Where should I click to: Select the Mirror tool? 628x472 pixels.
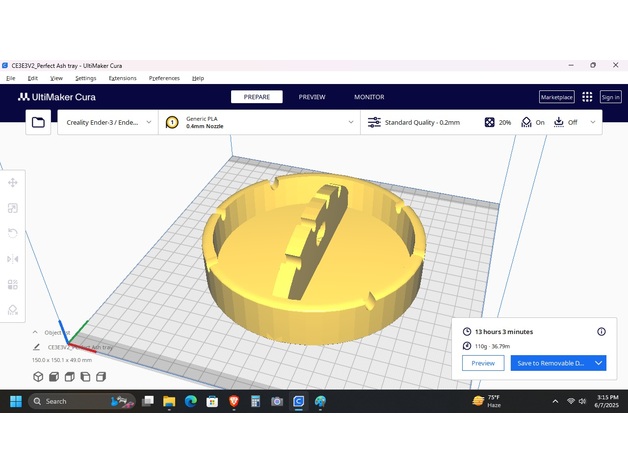click(13, 259)
